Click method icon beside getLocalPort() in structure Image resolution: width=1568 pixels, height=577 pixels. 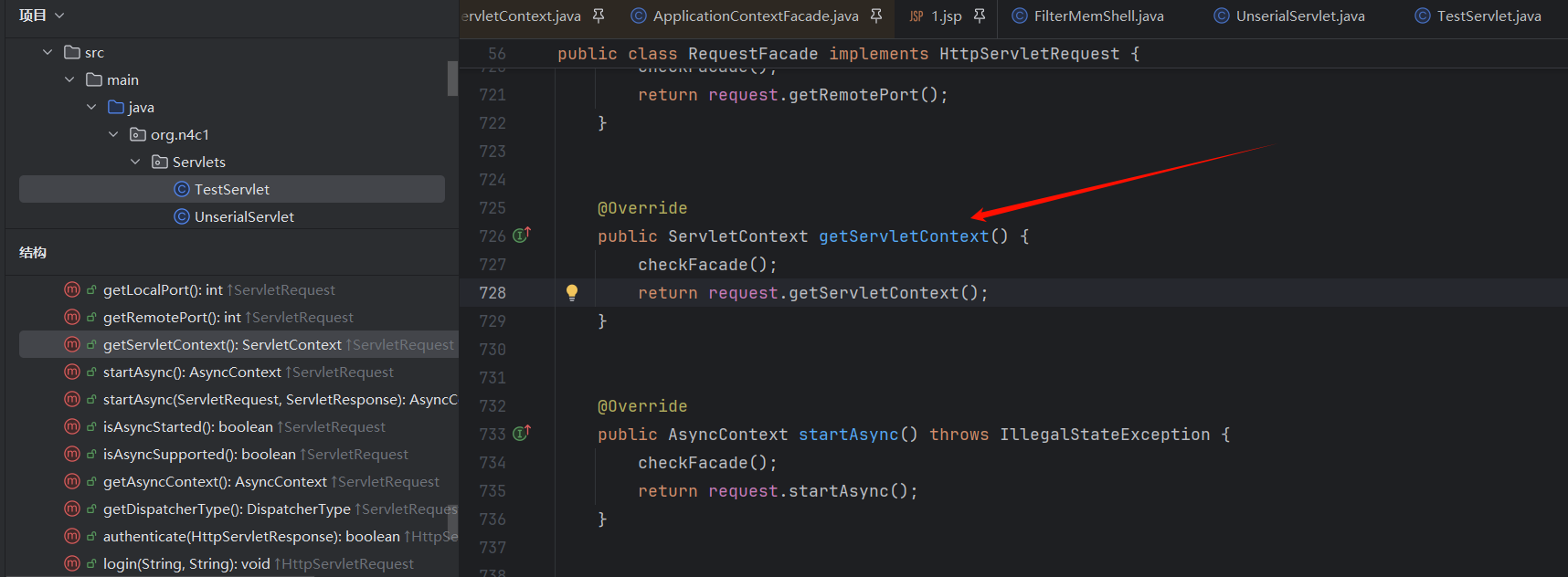(x=72, y=289)
